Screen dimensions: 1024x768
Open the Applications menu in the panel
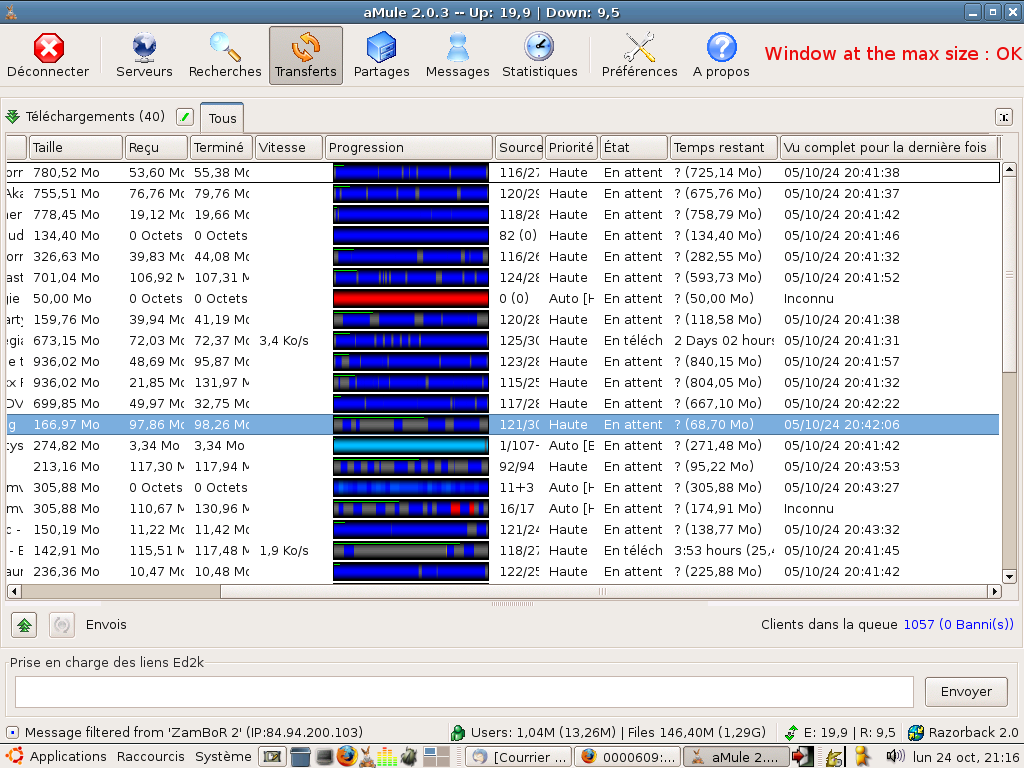click(x=67, y=757)
